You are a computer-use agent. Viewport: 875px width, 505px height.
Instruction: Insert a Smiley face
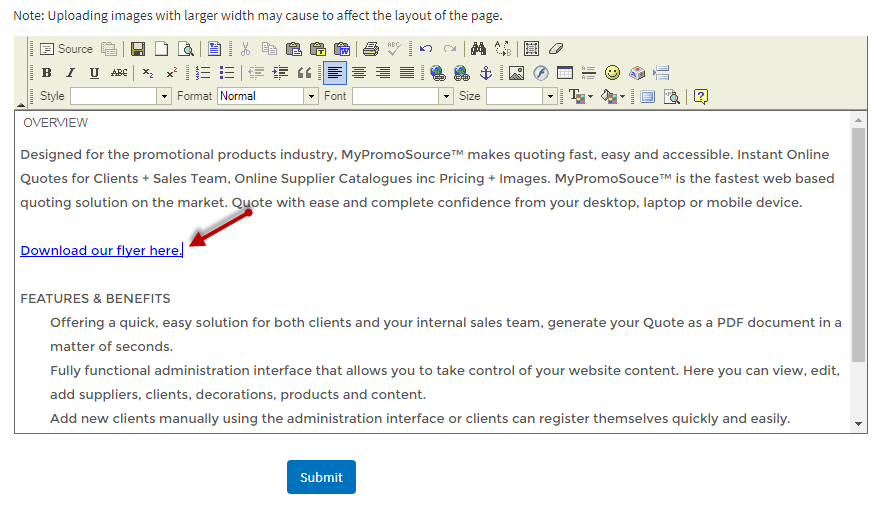tap(613, 73)
